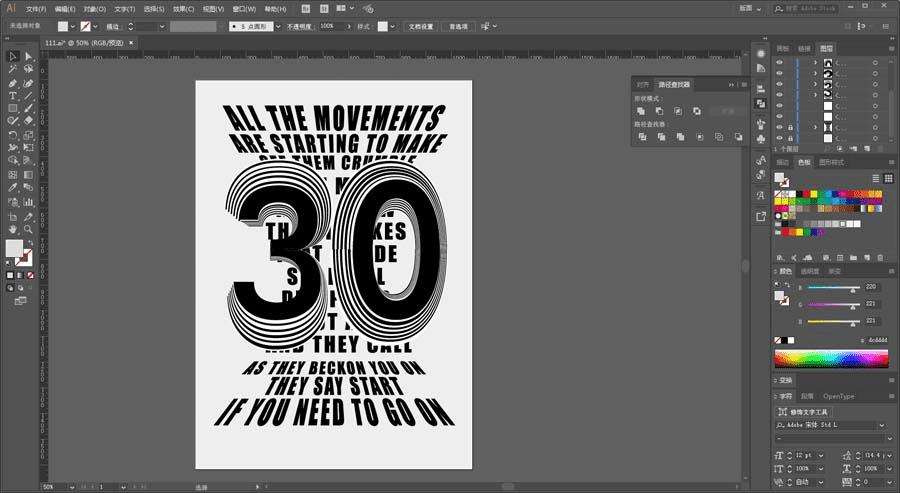Toggle visibility of the second layer row
Viewport: 900px width, 493px height.
780,75
